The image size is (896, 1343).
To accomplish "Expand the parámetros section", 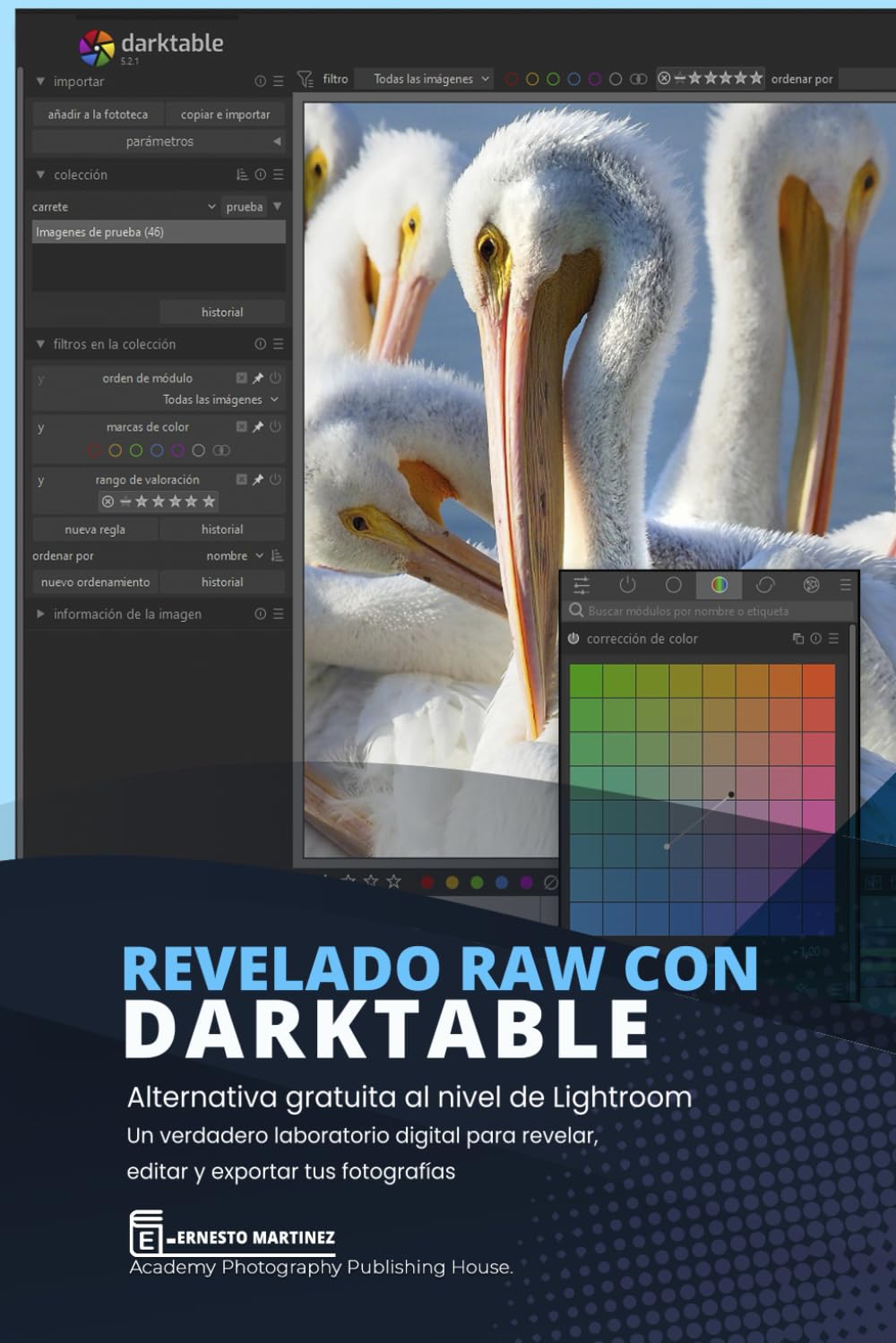I will pyautogui.click(x=159, y=142).
